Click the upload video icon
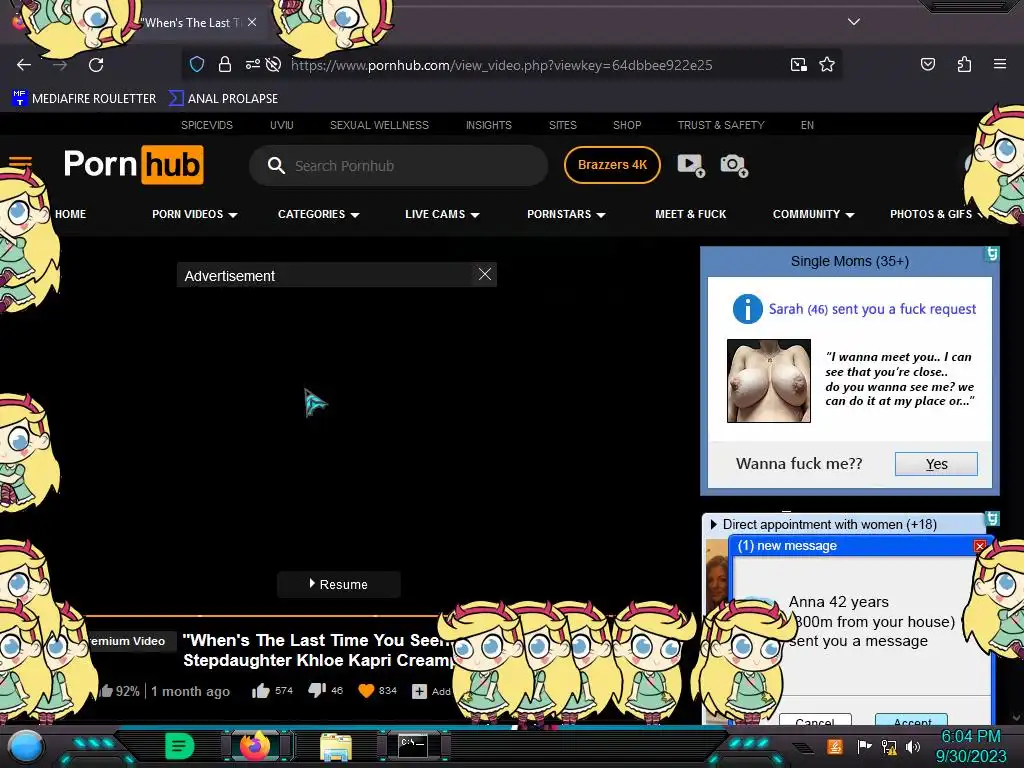 (691, 165)
